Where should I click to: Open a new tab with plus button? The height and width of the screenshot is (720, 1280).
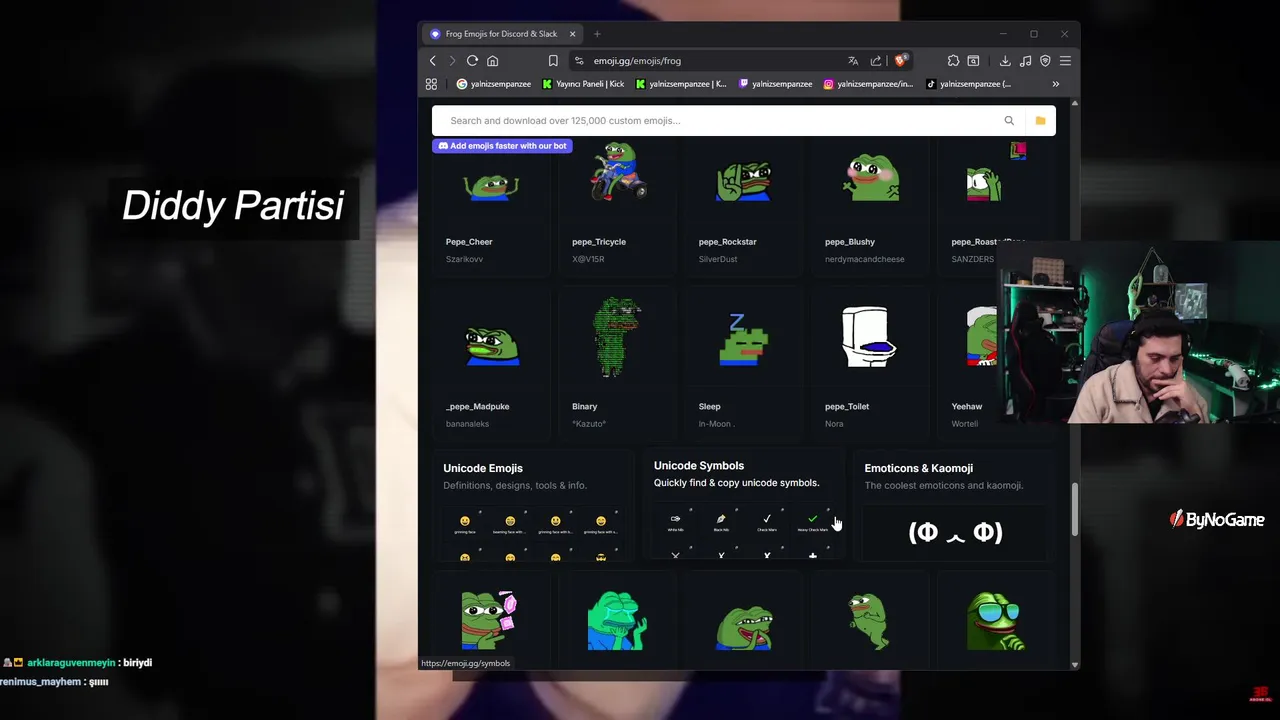597,34
